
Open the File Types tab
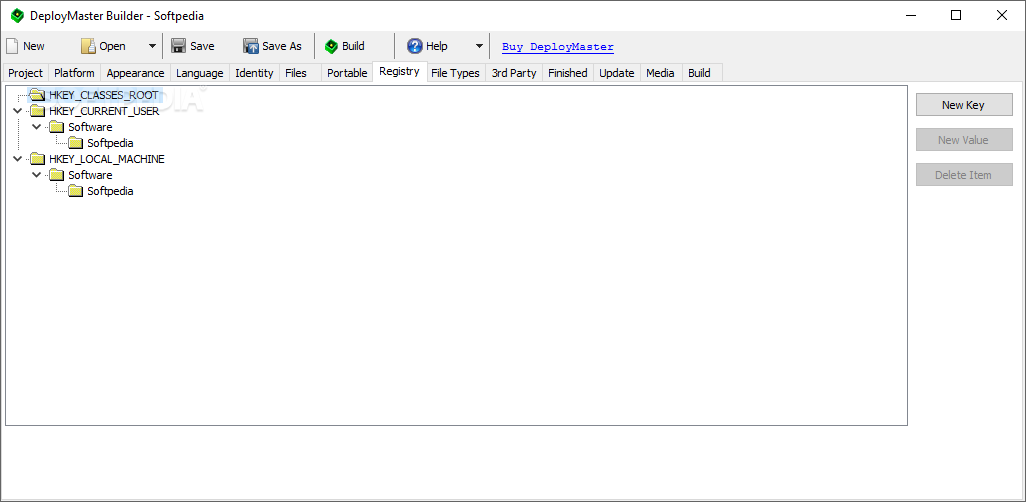coord(455,73)
